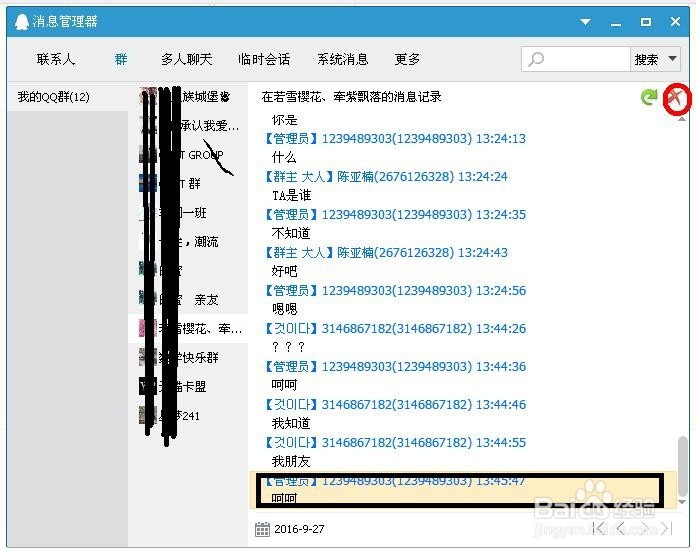The width and height of the screenshot is (696, 554).
Task: Select the group ending in T 群
Action: (x=188, y=184)
